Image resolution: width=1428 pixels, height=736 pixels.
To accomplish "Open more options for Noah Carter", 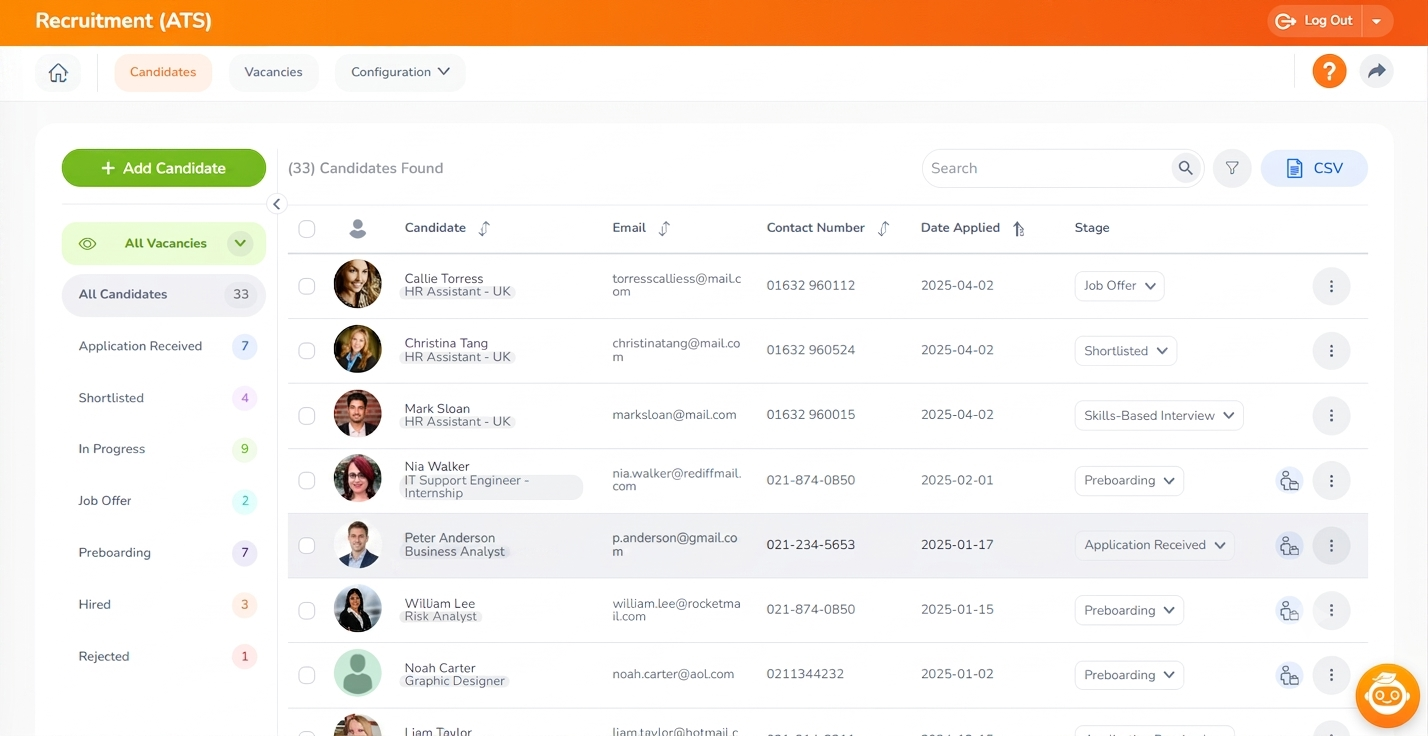I will pyautogui.click(x=1331, y=676).
